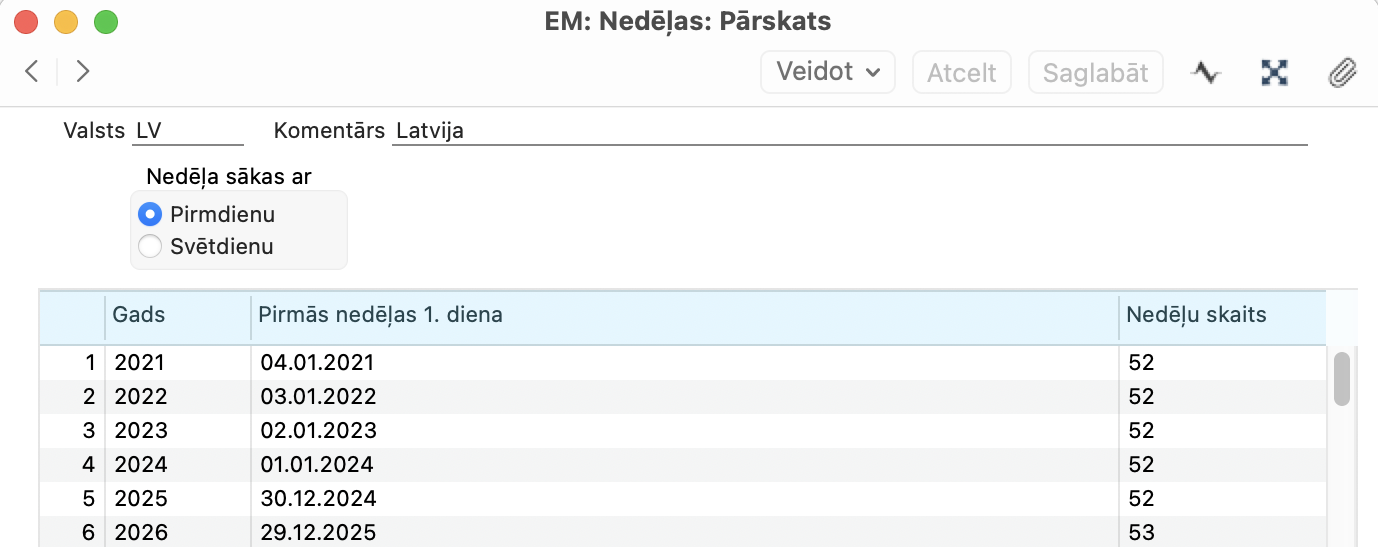The image size is (1378, 547).
Task: Click the Nedēļu skaits column header
Action: click(1223, 316)
